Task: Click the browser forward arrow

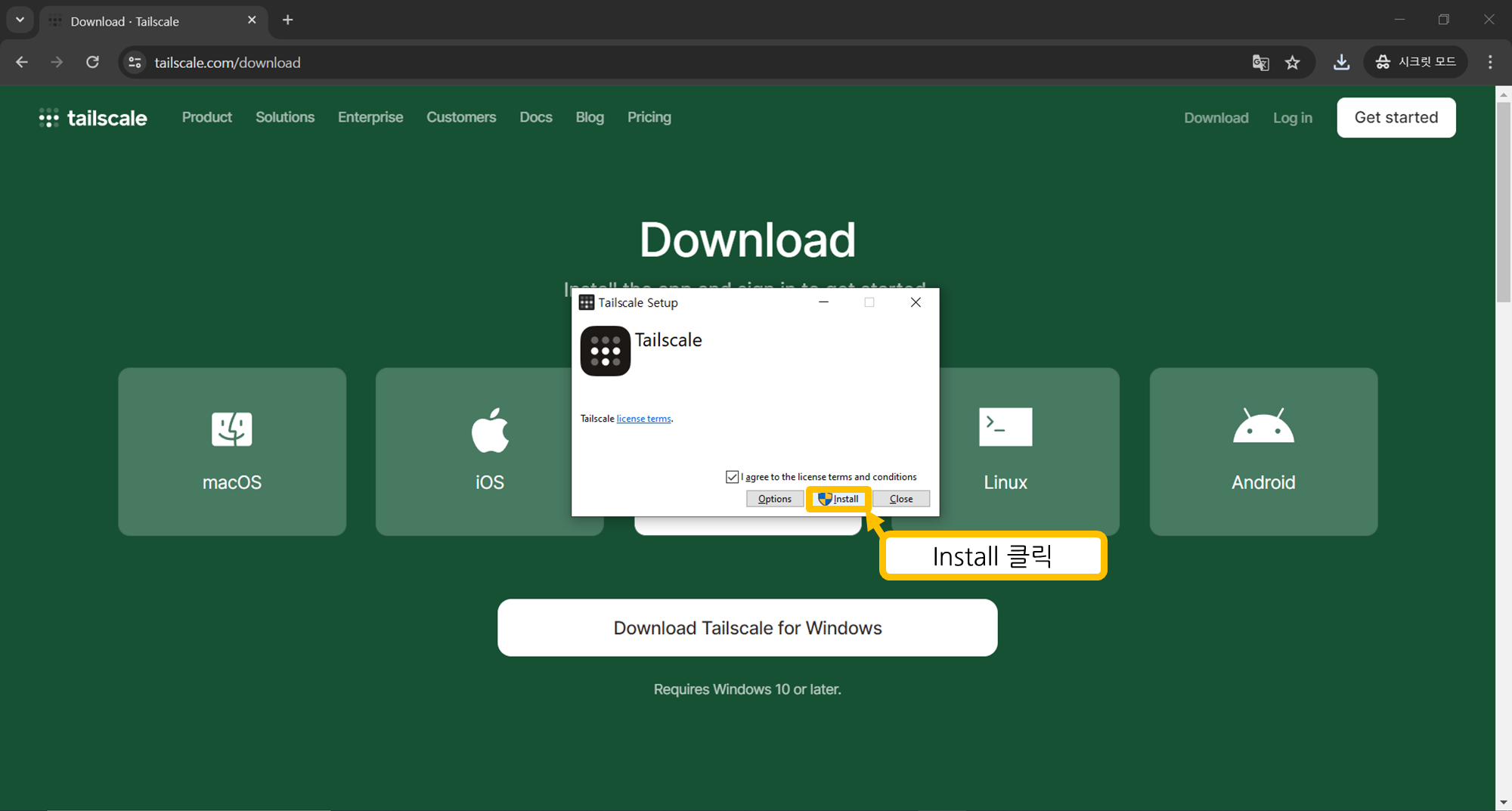Action: pyautogui.click(x=57, y=63)
